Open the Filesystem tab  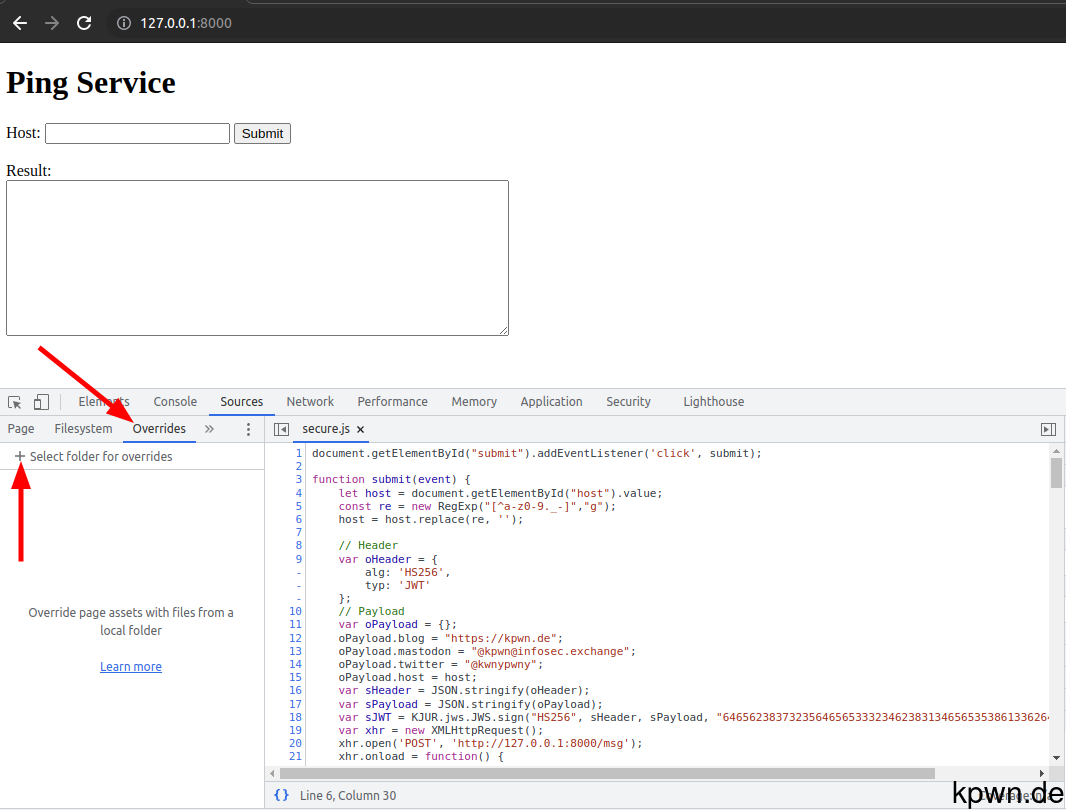coord(83,428)
